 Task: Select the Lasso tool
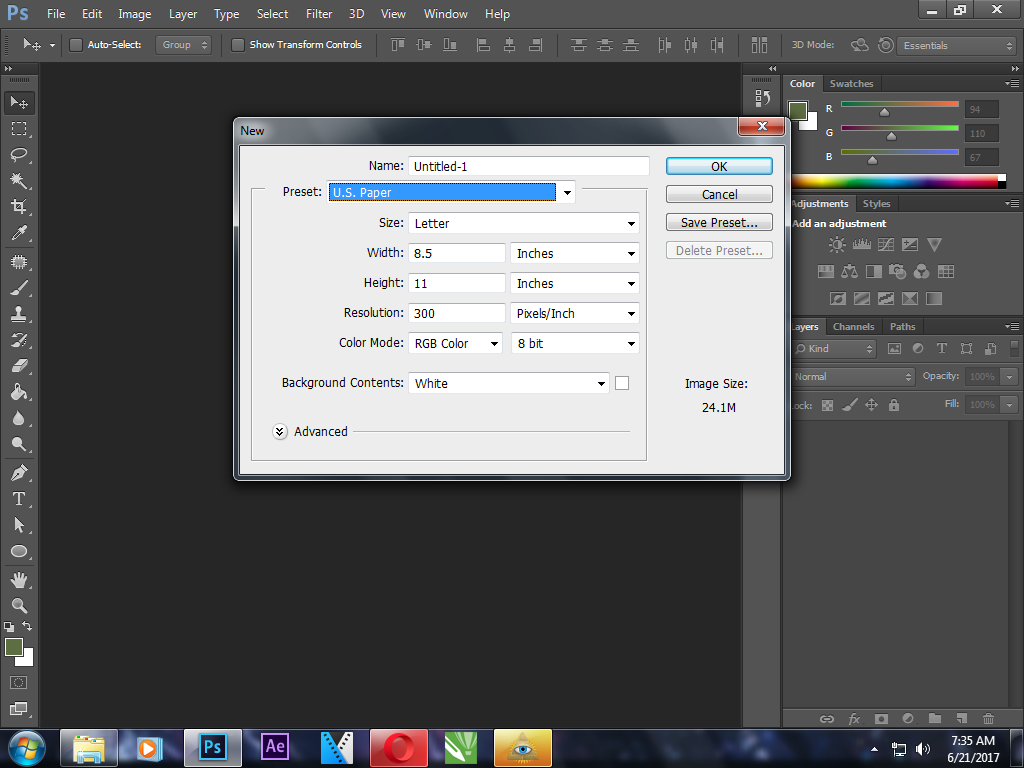(19, 155)
